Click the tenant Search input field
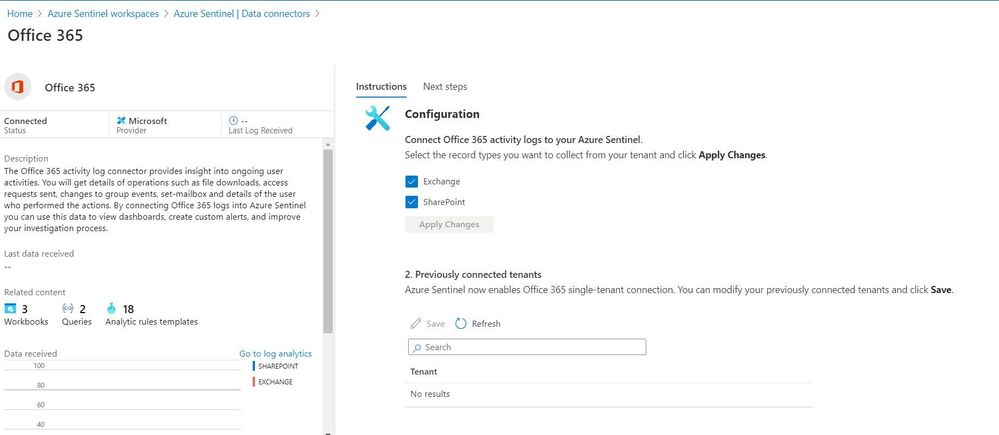Screen dimensions: 999x435 pos(527,347)
